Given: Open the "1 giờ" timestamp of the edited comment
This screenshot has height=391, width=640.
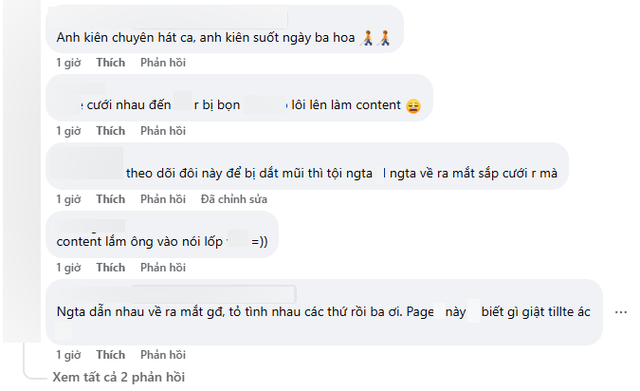Looking at the screenshot, I should point(69,199).
